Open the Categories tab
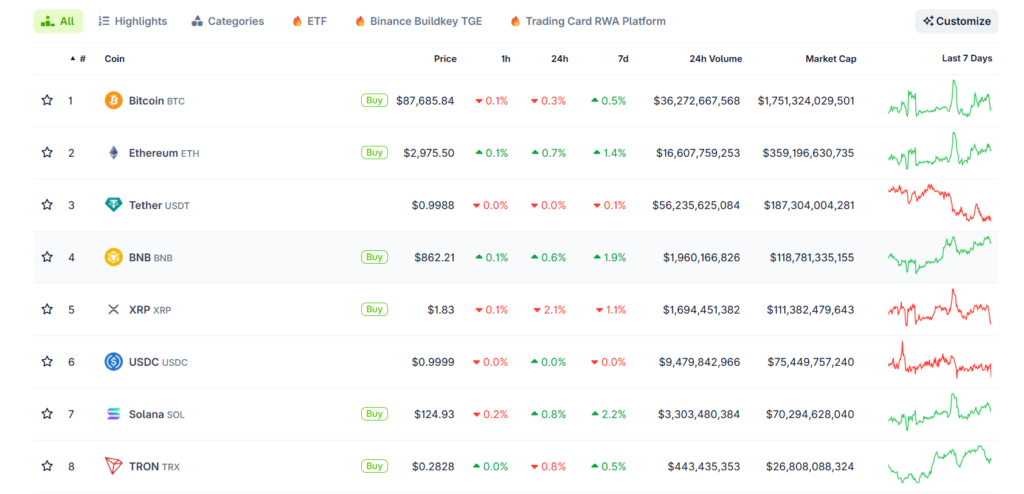Viewport: 1024px width, 494px height. point(228,21)
